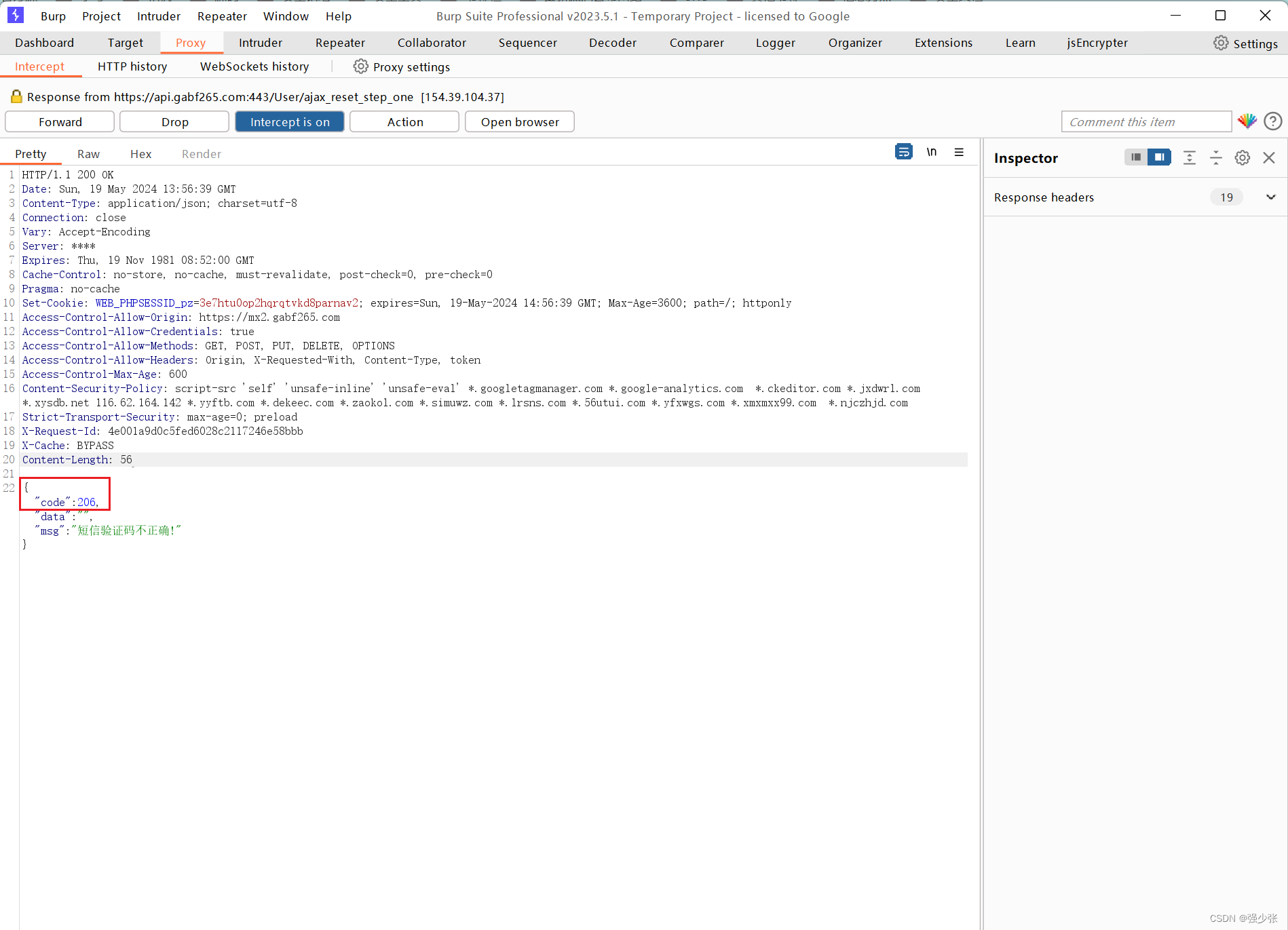Toggle the word wrap icon in the message editor
Viewport: 1288px width, 930px height.
[x=904, y=152]
